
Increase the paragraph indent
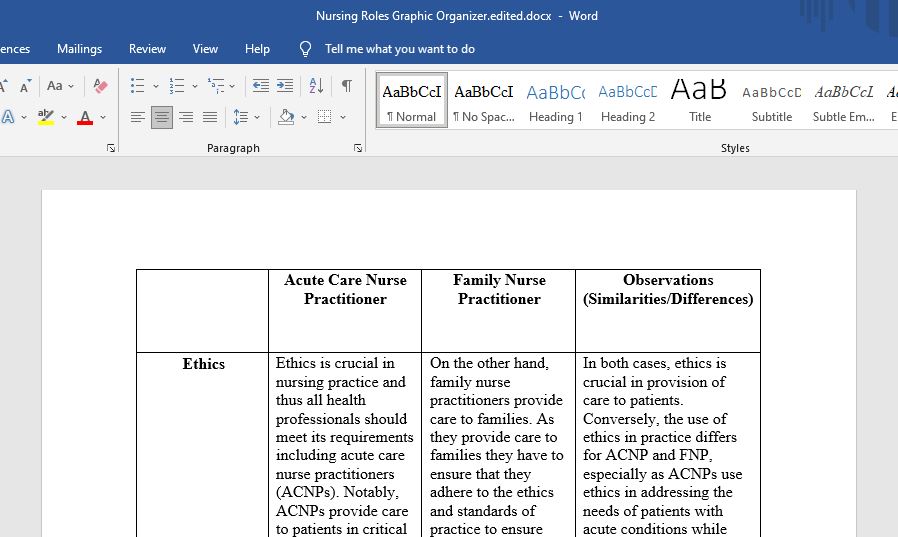tap(285, 86)
